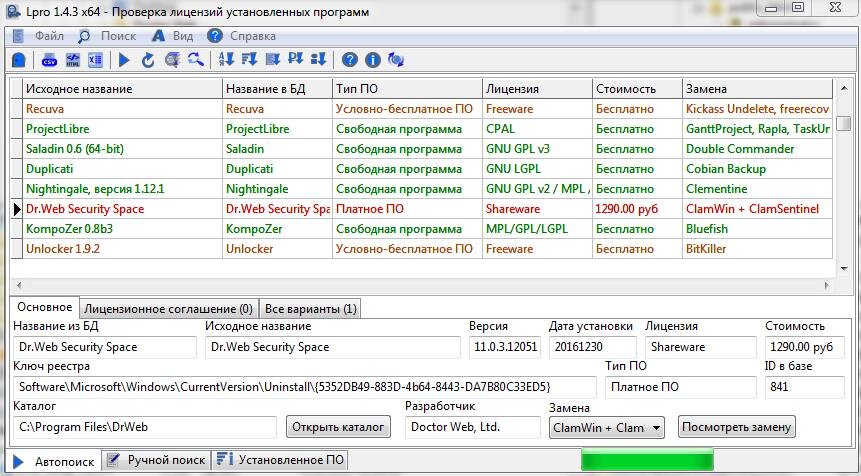
Task: Click the table's vertical scrollbar down arrow
Action: (844, 268)
